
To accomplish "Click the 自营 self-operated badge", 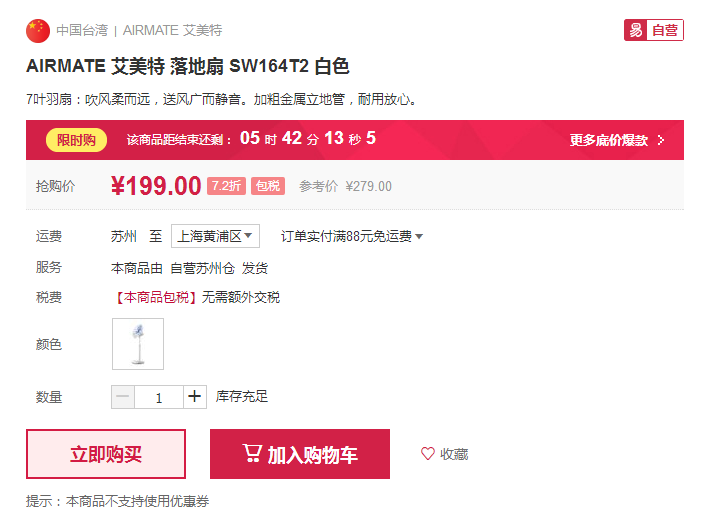I will [x=654, y=30].
